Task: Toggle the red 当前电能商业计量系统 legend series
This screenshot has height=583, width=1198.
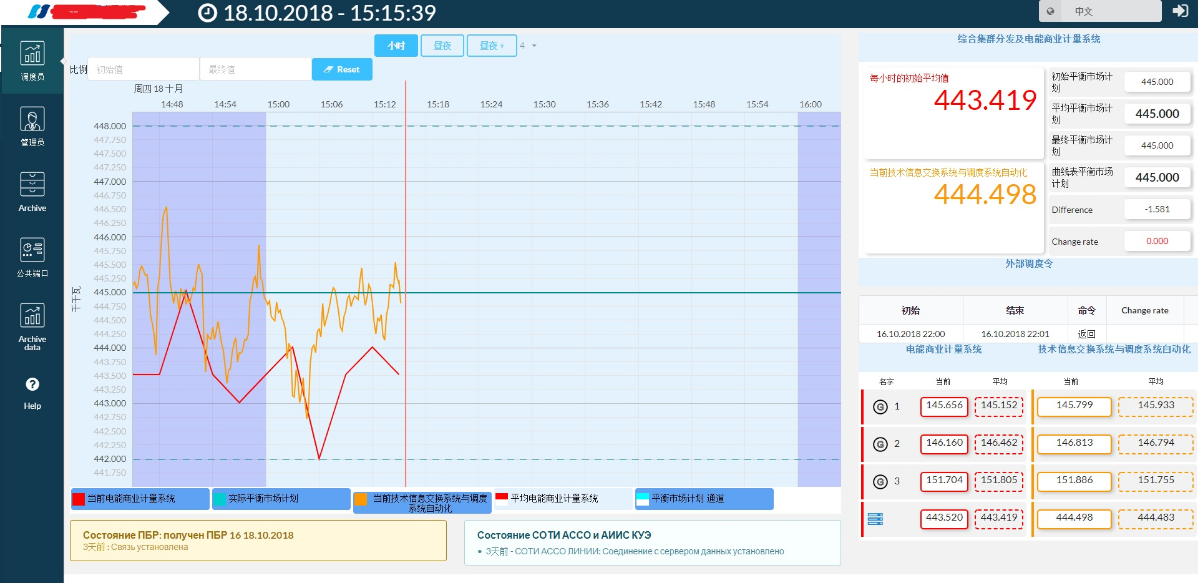Action: click(x=78, y=498)
